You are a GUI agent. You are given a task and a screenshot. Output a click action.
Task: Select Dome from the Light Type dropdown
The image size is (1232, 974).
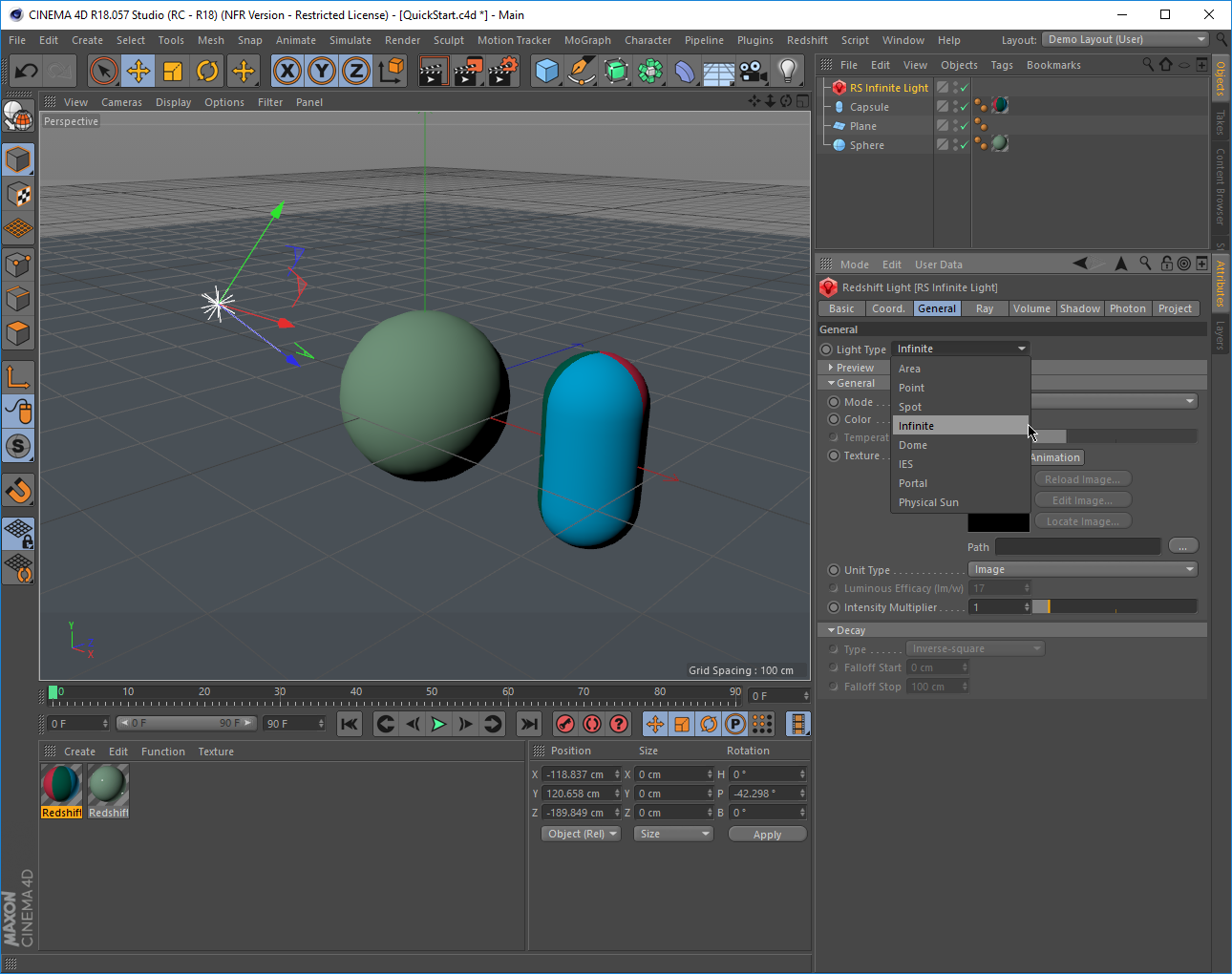click(913, 445)
